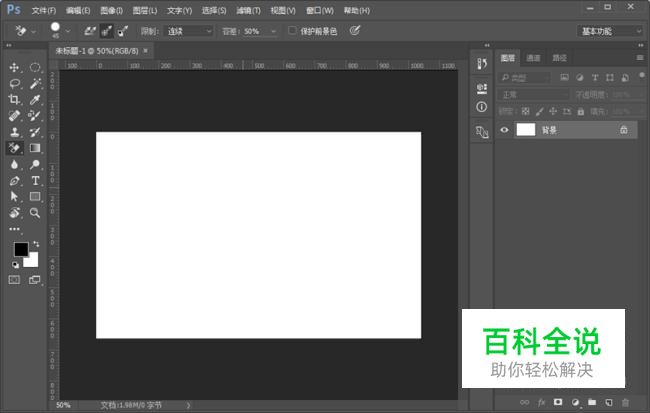Switch to the 通道 tab
This screenshot has height=413, width=650.
click(x=533, y=58)
